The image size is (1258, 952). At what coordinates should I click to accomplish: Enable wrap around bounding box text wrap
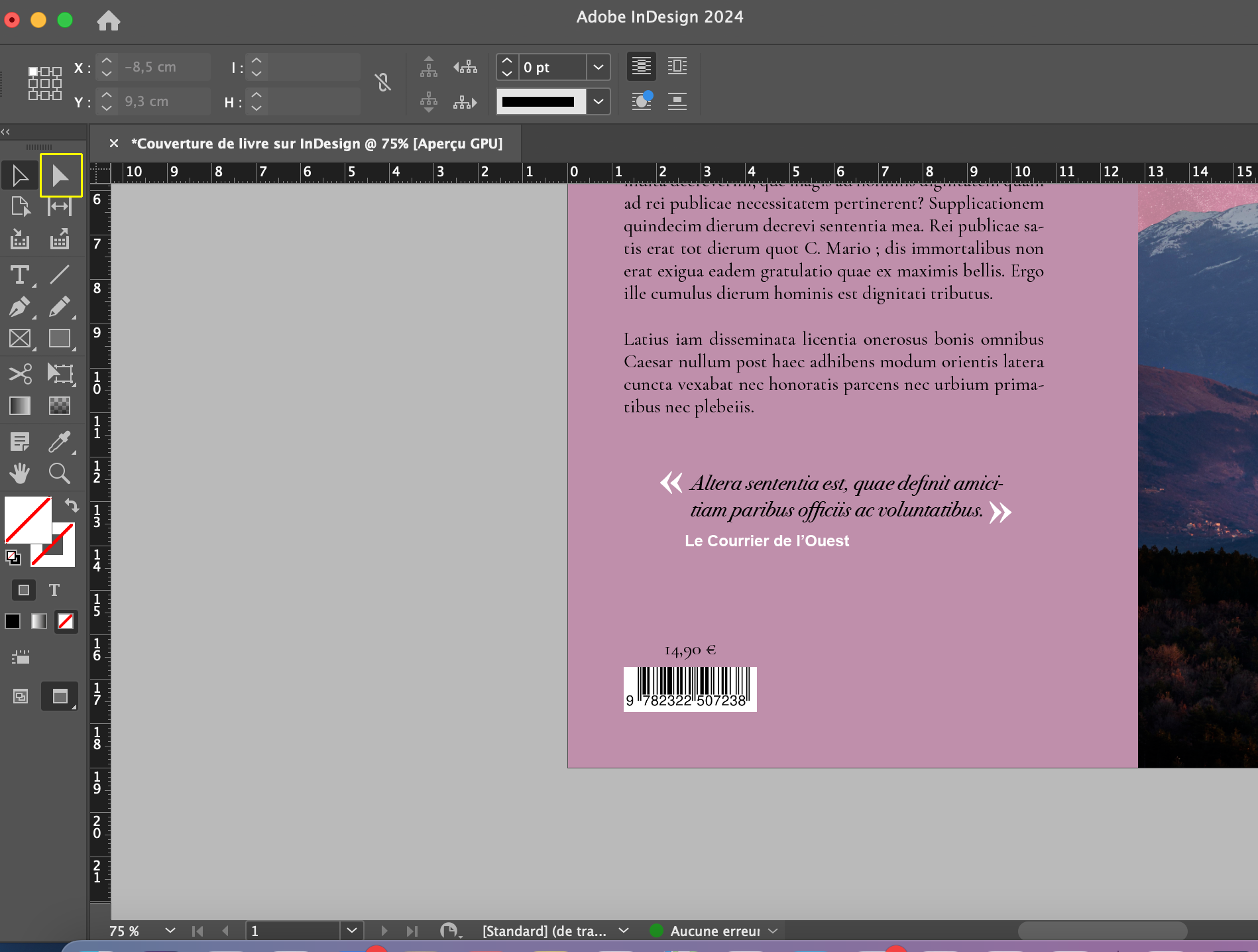click(677, 66)
